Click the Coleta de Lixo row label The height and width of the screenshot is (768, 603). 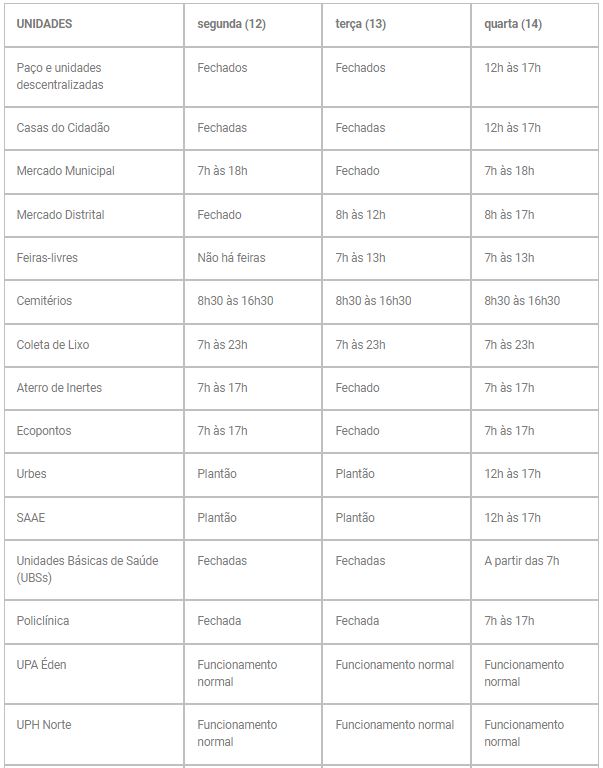(x=53, y=345)
